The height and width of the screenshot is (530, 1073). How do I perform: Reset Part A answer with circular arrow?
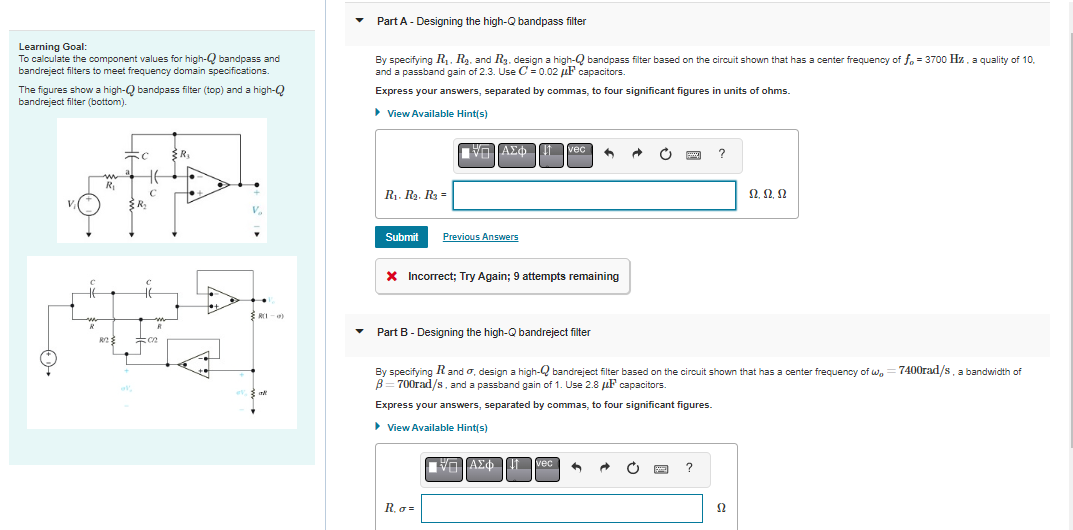(x=665, y=155)
